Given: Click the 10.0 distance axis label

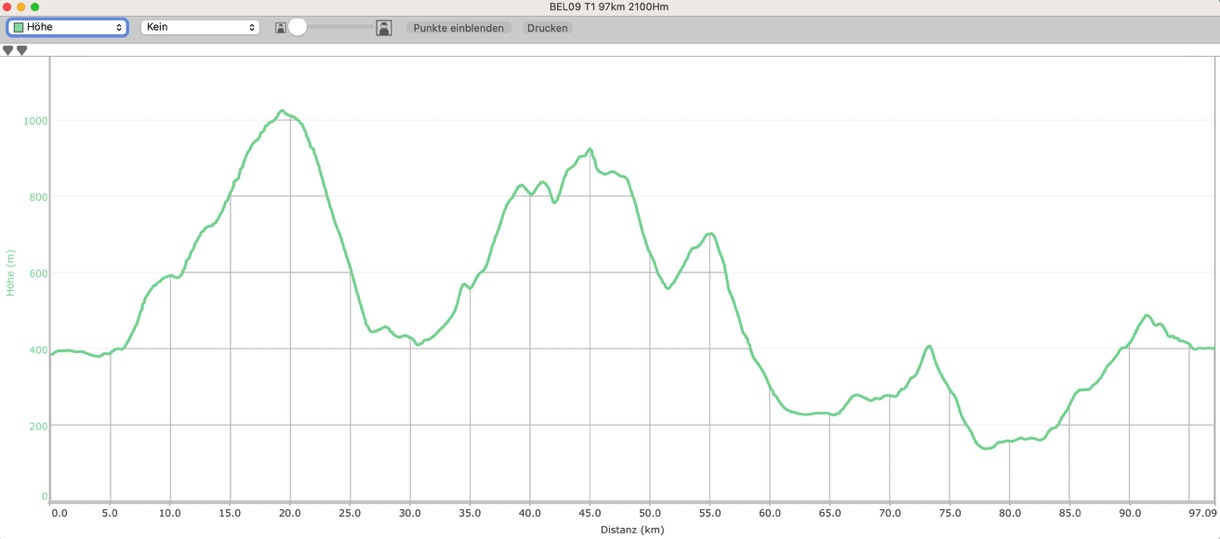Looking at the screenshot, I should pos(170,513).
